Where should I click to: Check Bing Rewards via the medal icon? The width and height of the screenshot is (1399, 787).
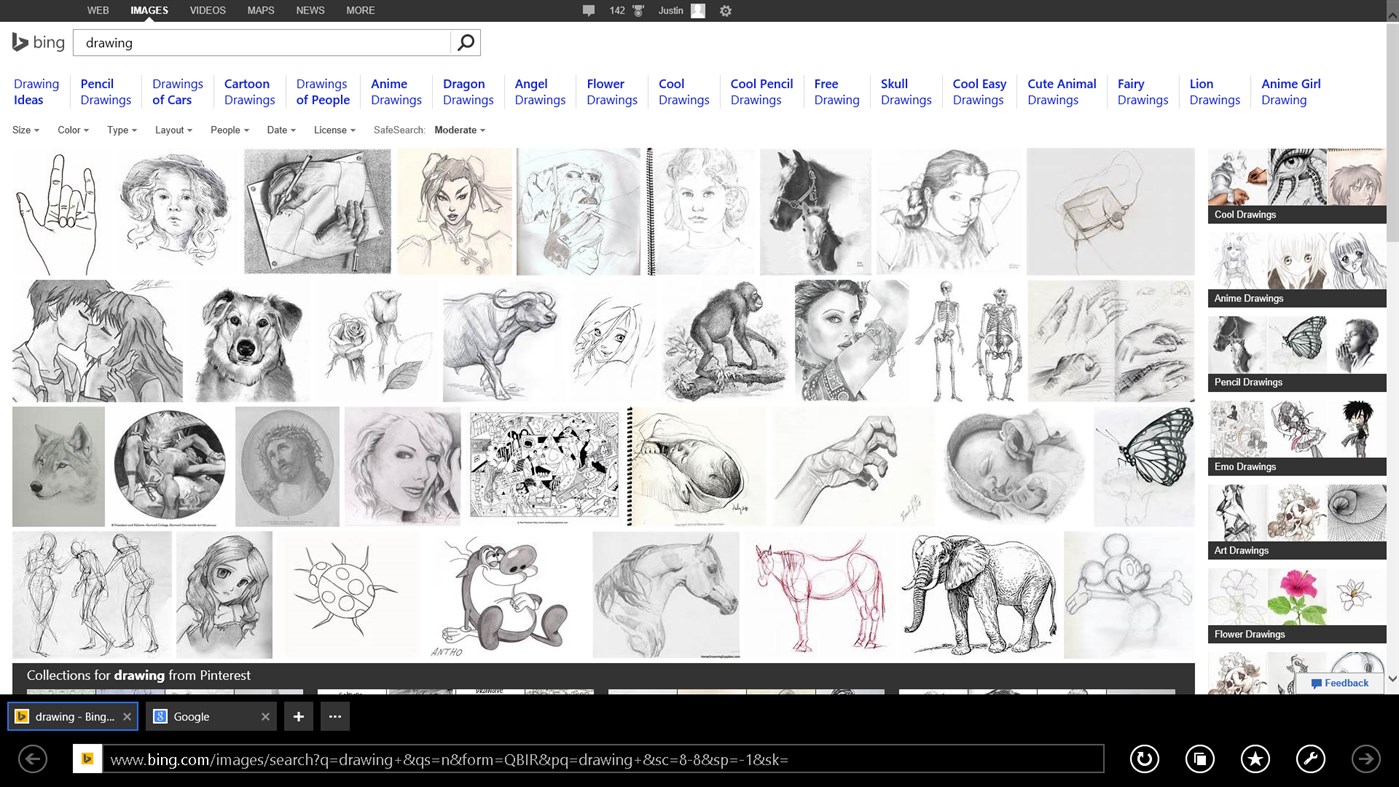[638, 10]
